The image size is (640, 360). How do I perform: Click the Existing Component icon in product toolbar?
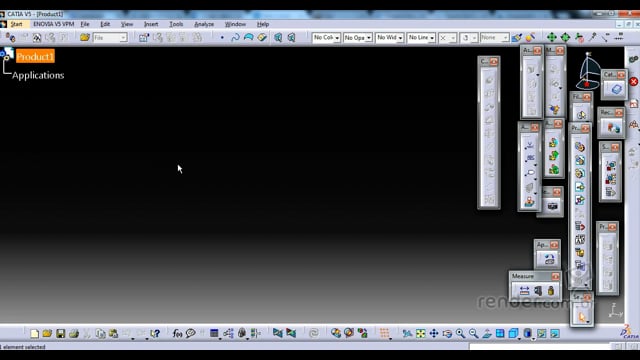click(580, 187)
